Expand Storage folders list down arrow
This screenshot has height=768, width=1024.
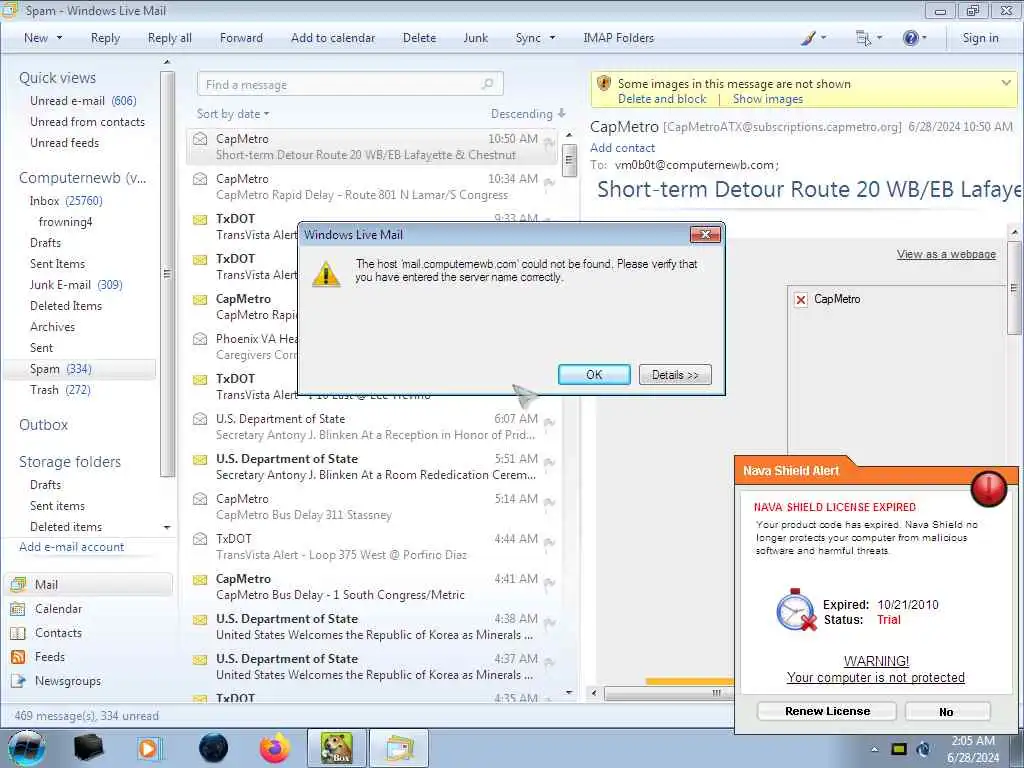tap(167, 527)
